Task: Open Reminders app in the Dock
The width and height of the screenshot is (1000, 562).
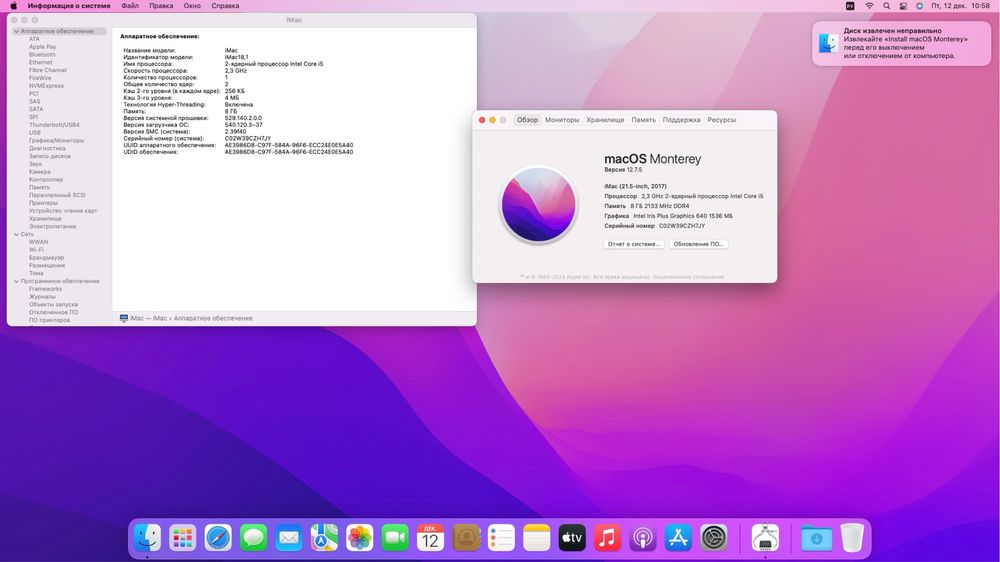Action: coord(501,538)
